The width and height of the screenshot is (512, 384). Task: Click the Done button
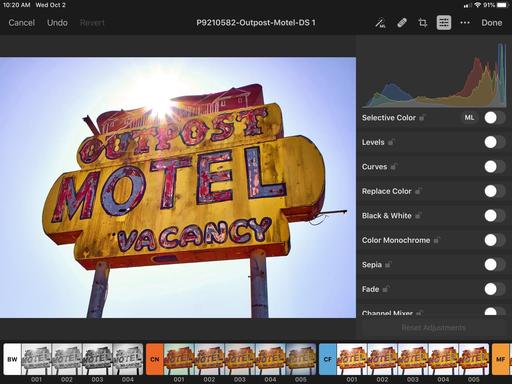click(x=491, y=23)
